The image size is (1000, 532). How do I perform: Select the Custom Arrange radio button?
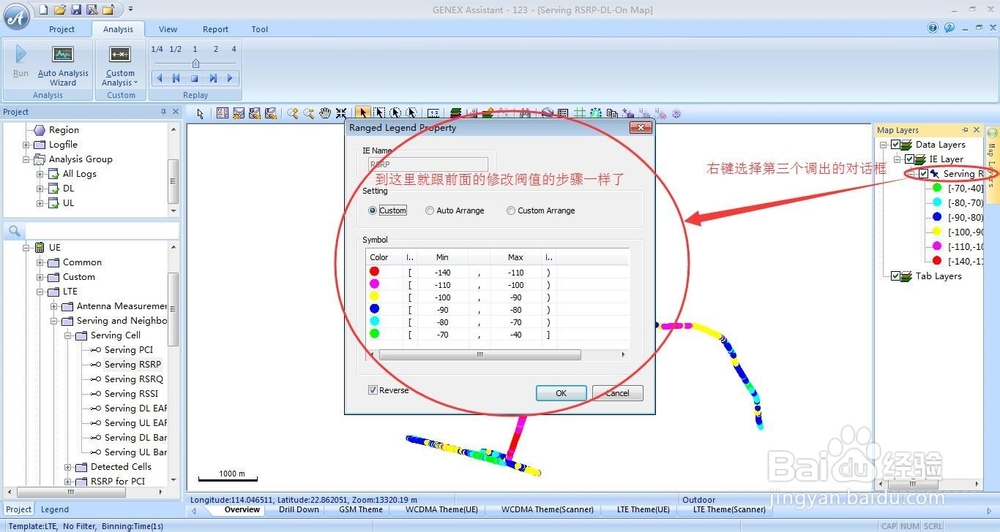tap(511, 211)
